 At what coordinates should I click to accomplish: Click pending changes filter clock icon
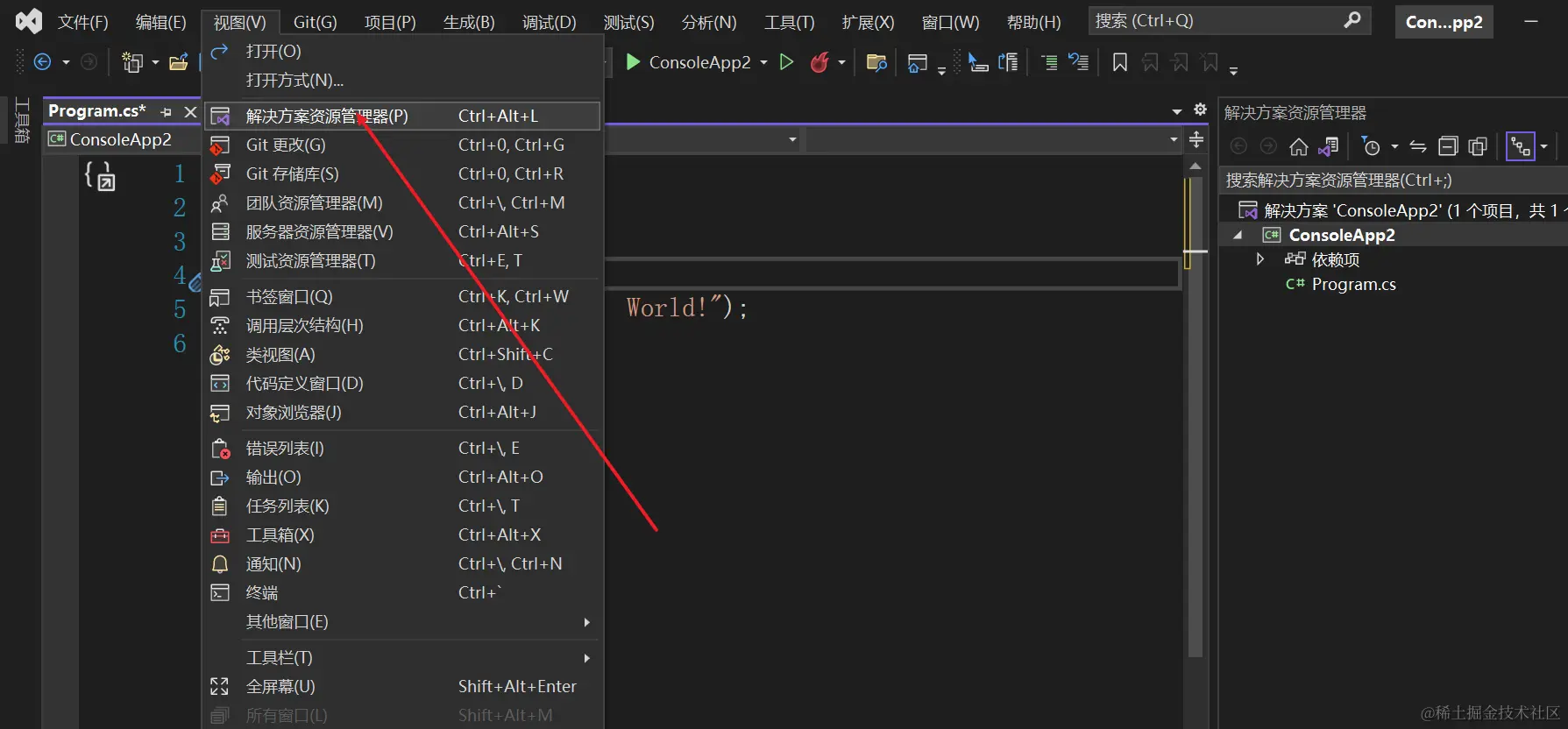pyautogui.click(x=1371, y=146)
